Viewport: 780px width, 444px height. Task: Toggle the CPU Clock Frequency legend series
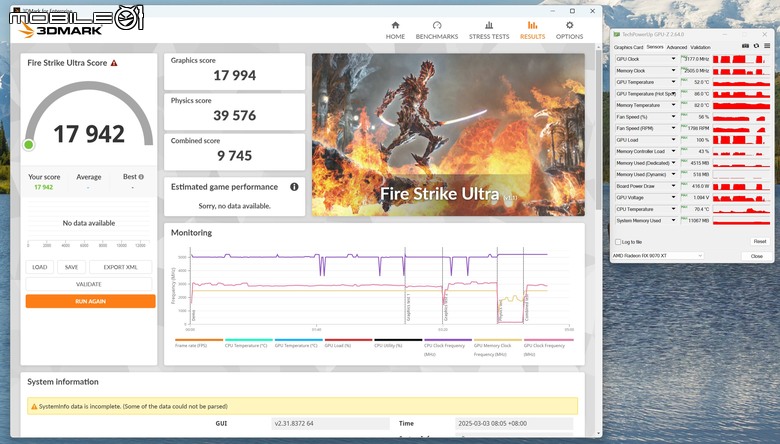[448, 348]
